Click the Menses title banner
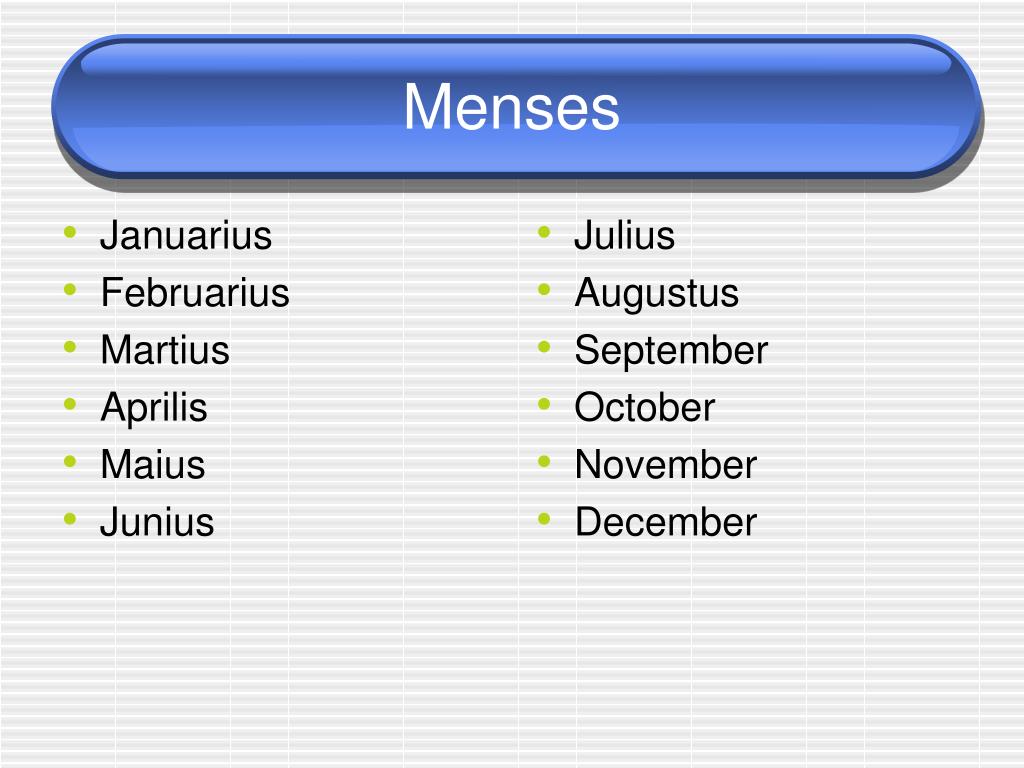This screenshot has height=768, width=1024. (516, 106)
